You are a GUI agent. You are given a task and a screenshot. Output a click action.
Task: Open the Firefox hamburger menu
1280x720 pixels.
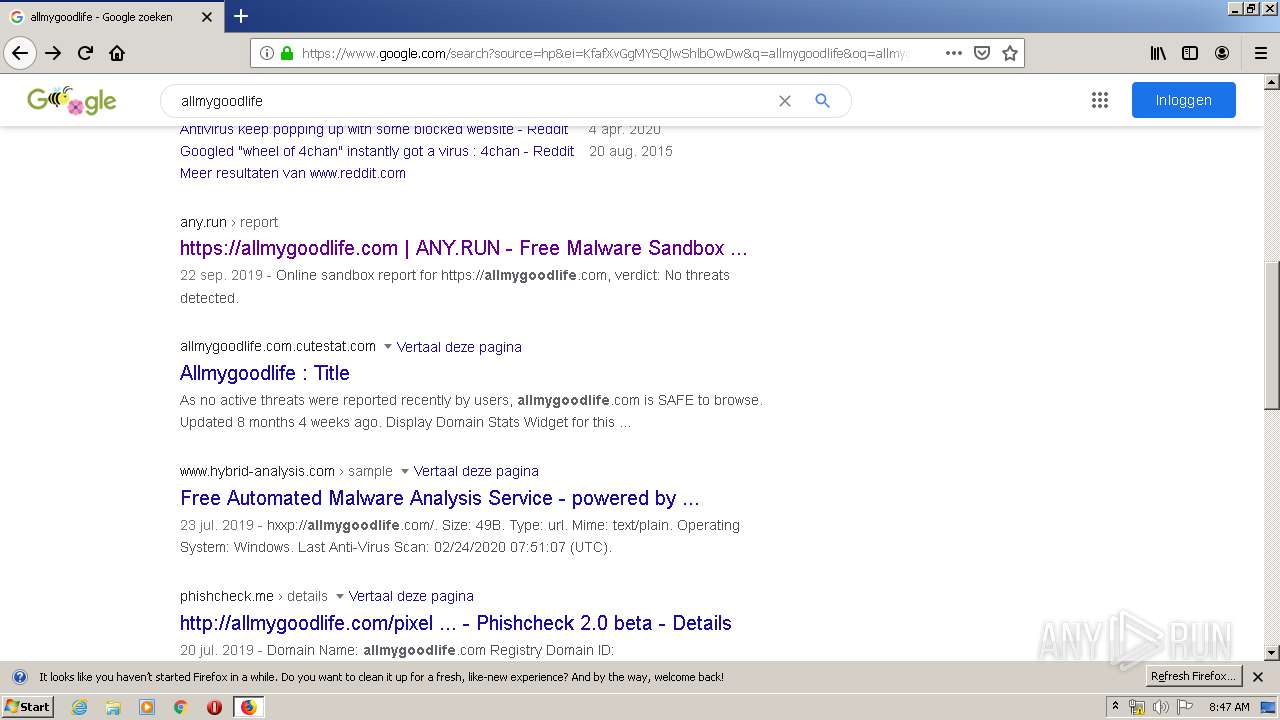click(1261, 53)
